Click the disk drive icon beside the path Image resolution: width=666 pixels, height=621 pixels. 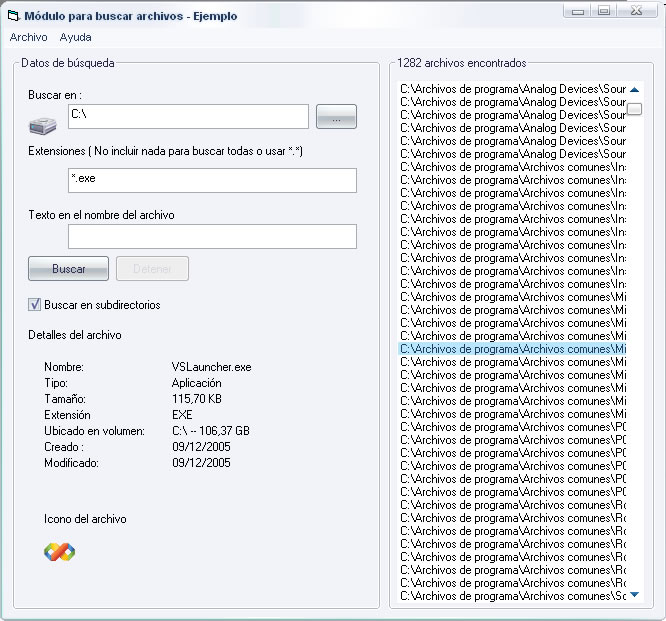[45, 124]
